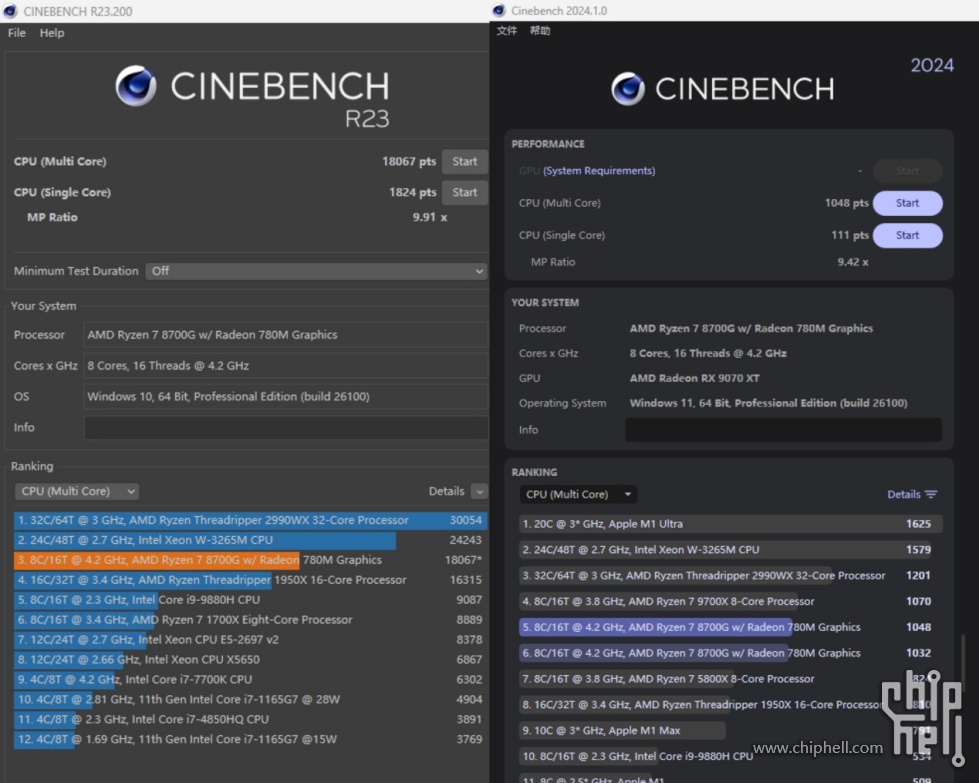Select Threadripper 1950X row scoring 16315
This screenshot has height=783, width=979.
[250, 580]
